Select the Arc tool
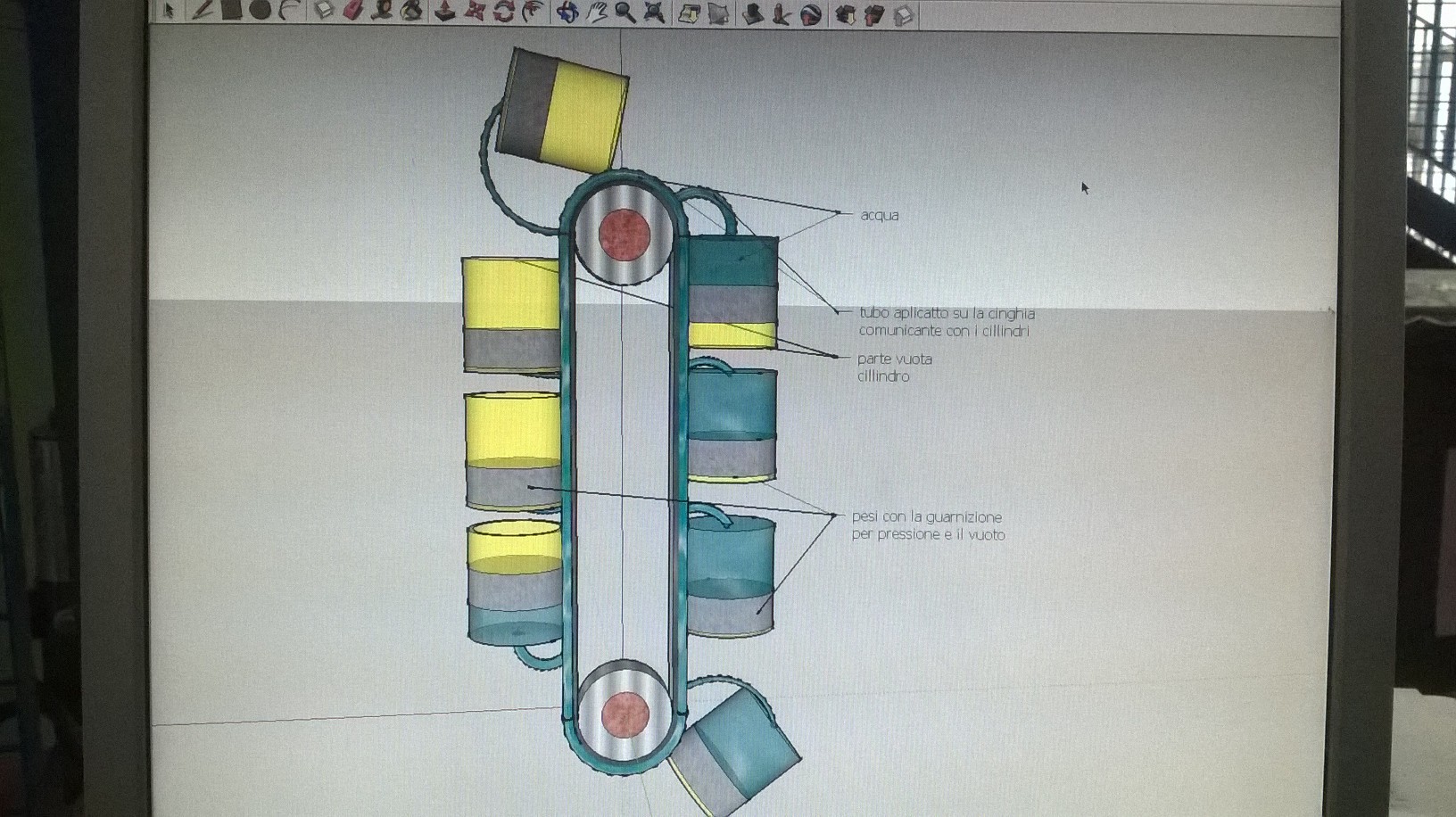 (288, 11)
